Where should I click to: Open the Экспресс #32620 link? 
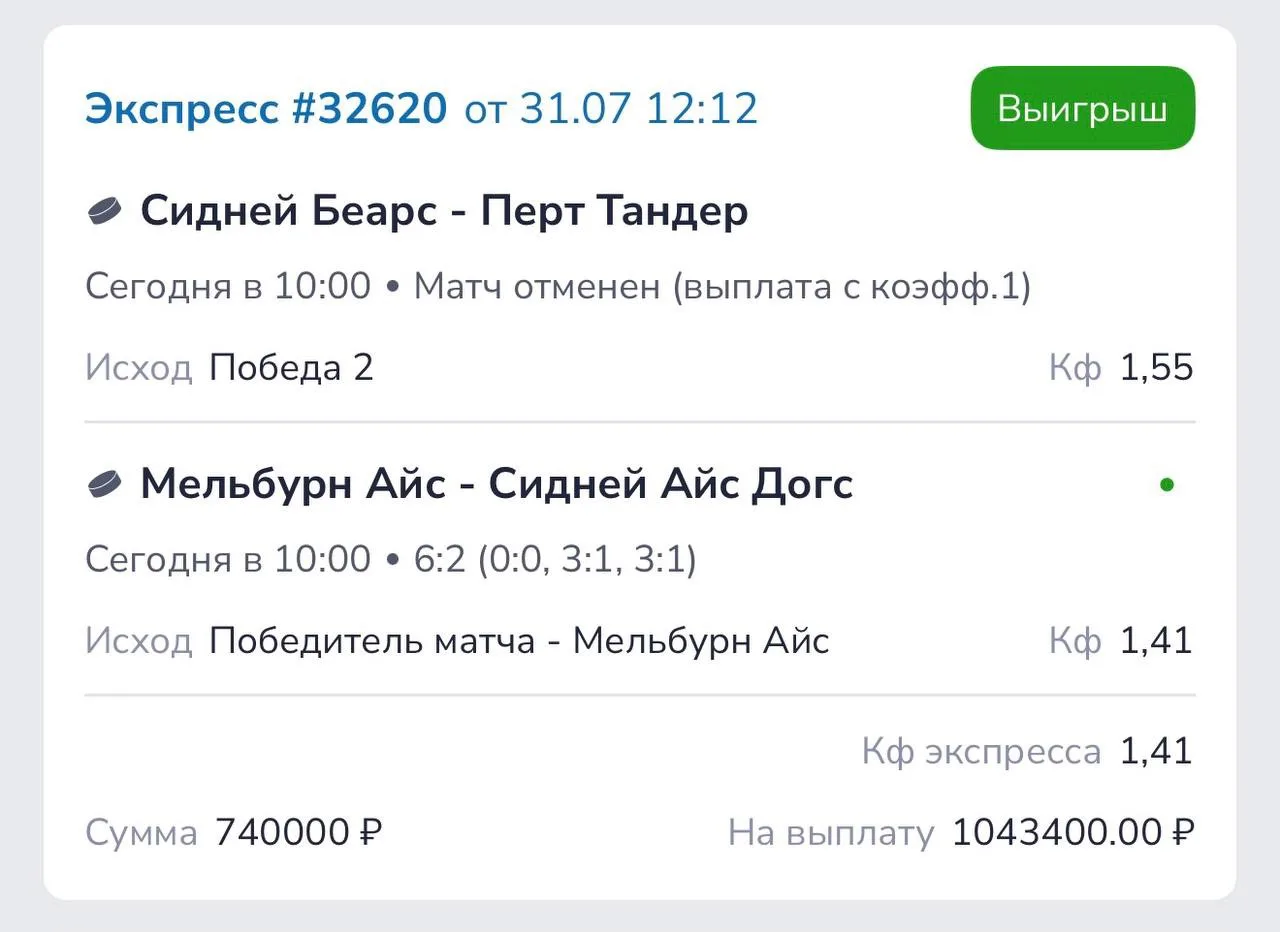tap(266, 108)
